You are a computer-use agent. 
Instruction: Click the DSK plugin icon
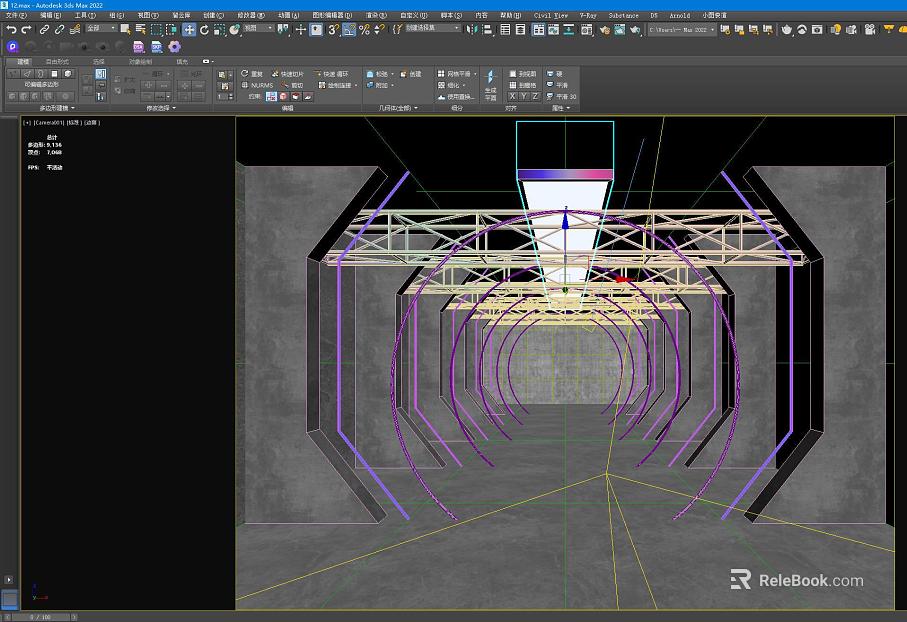[x=139, y=46]
